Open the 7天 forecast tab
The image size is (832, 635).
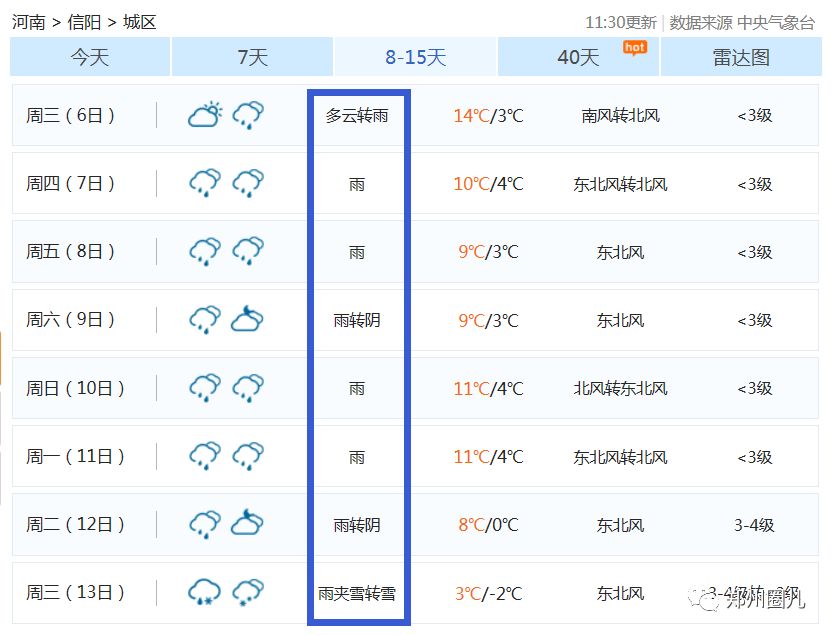click(x=252, y=57)
